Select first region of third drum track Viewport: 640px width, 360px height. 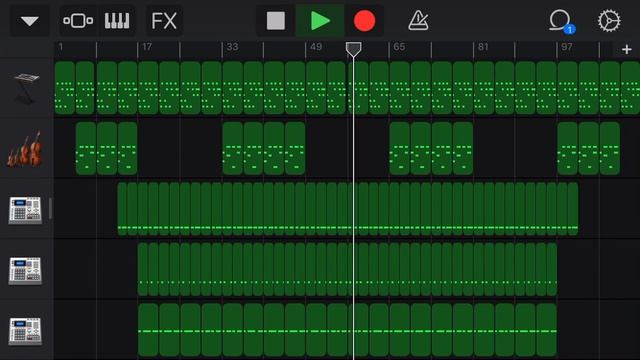pos(148,330)
